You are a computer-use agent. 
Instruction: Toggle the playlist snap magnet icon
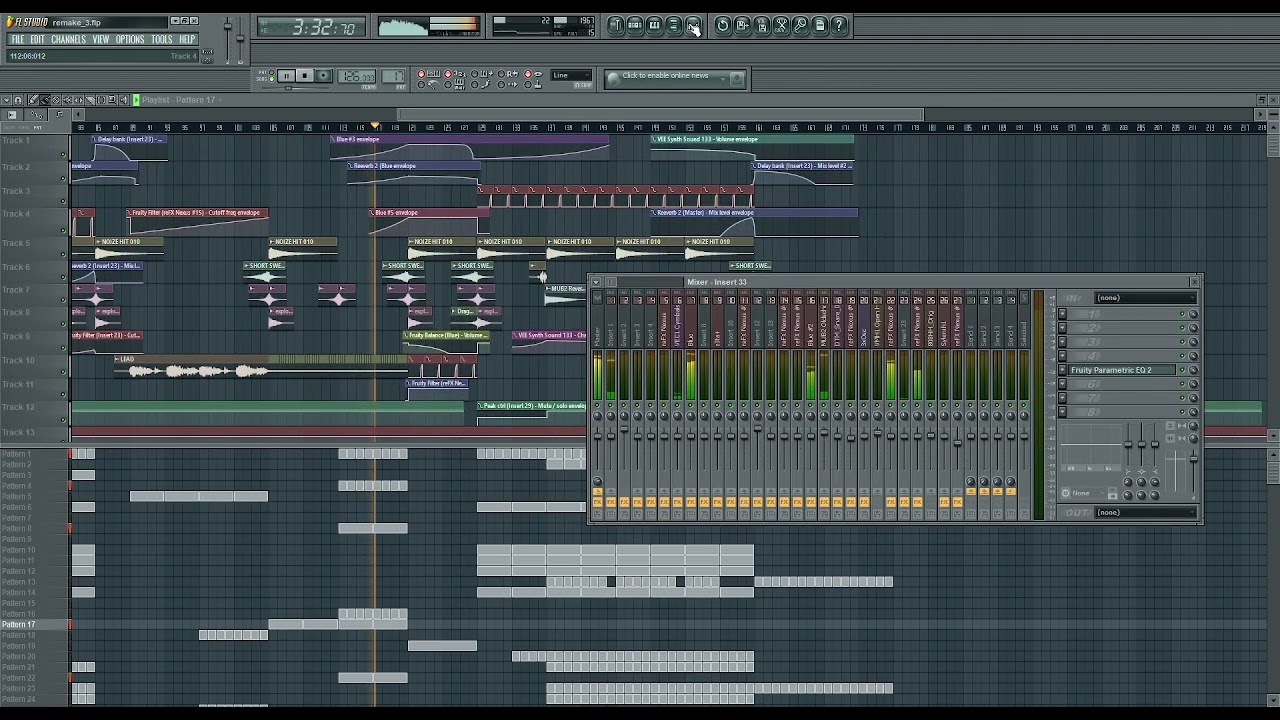pyautogui.click(x=18, y=100)
